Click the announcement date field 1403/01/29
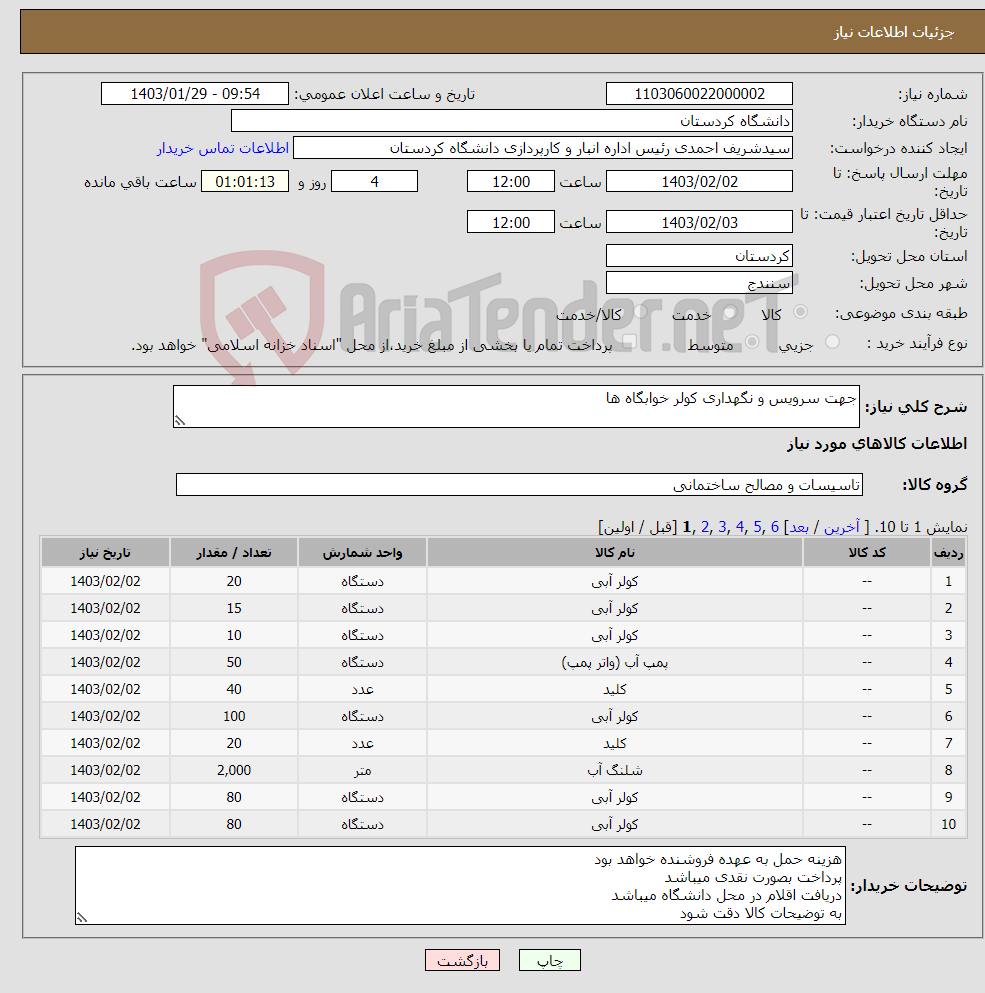The height and width of the screenshot is (993, 985). (x=194, y=94)
